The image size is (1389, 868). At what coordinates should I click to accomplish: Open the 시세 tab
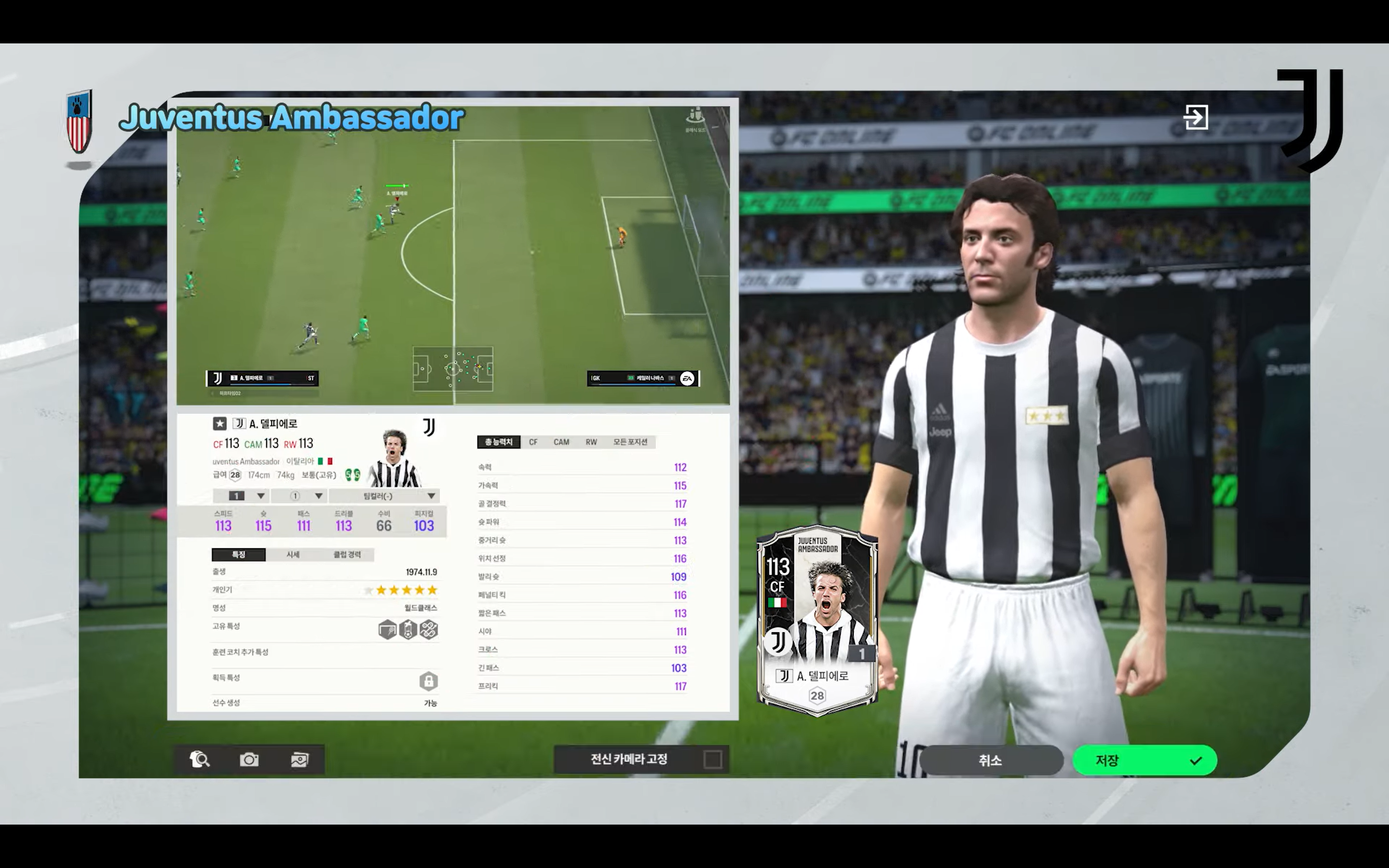tap(293, 555)
